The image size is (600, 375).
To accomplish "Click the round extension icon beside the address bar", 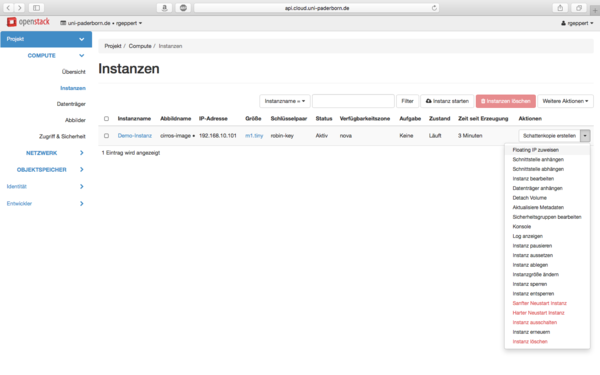I will 183,8.
